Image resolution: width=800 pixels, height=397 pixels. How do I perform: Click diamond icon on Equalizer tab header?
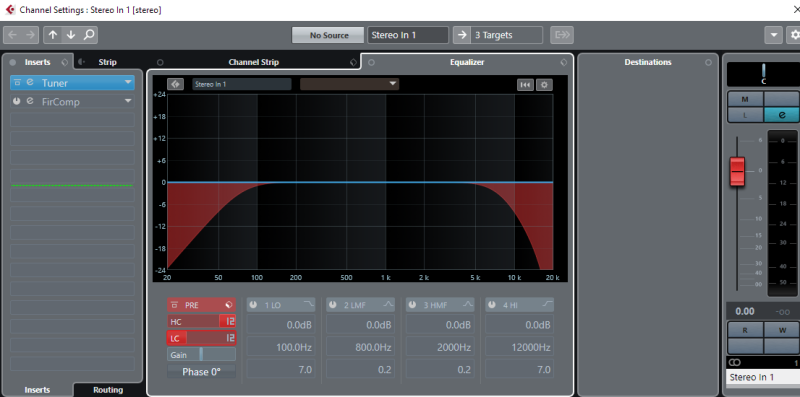point(563,62)
